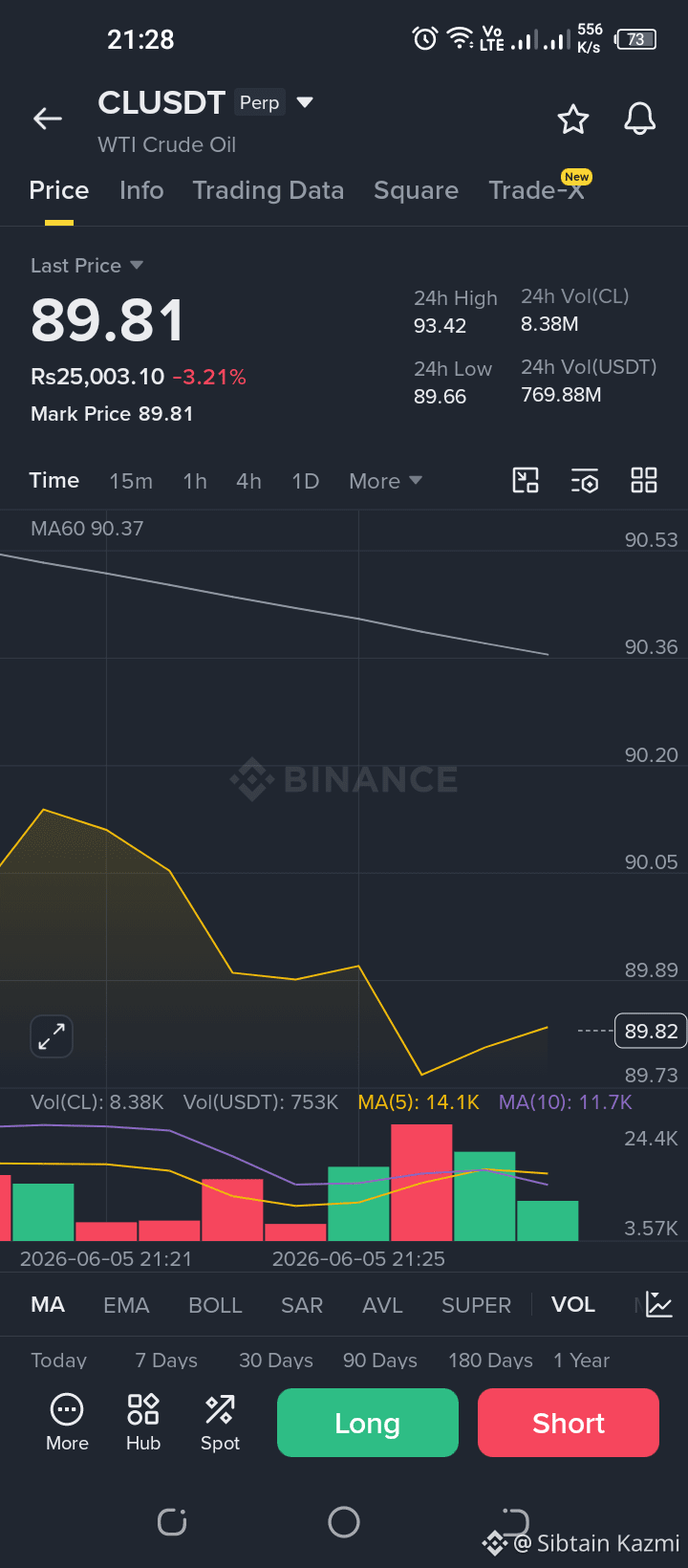The width and height of the screenshot is (688, 1568).
Task: Tap the 24h High value 93.42
Action: click(441, 325)
